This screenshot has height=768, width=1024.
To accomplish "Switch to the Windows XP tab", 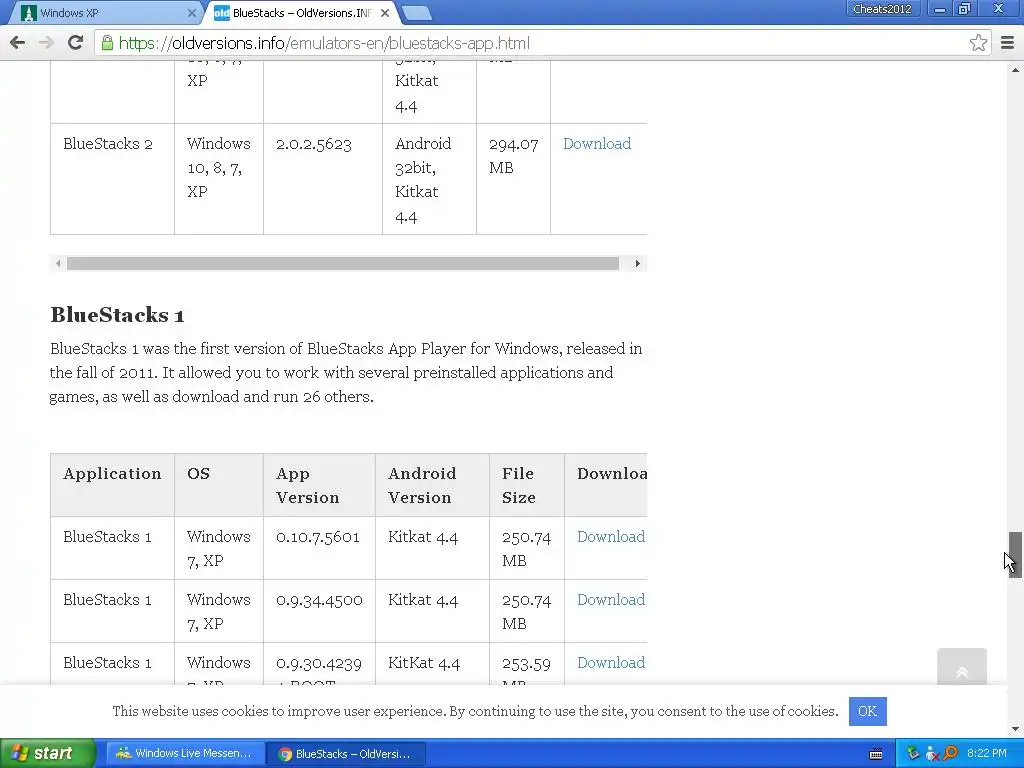I will coord(104,12).
